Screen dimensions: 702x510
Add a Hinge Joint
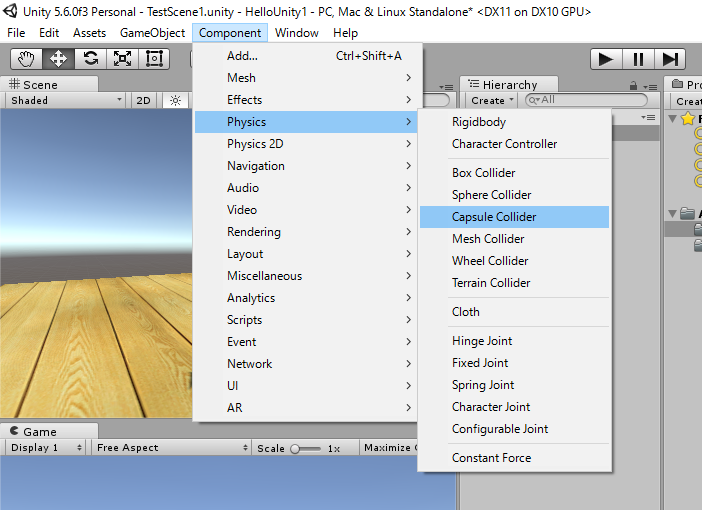tap(514, 341)
